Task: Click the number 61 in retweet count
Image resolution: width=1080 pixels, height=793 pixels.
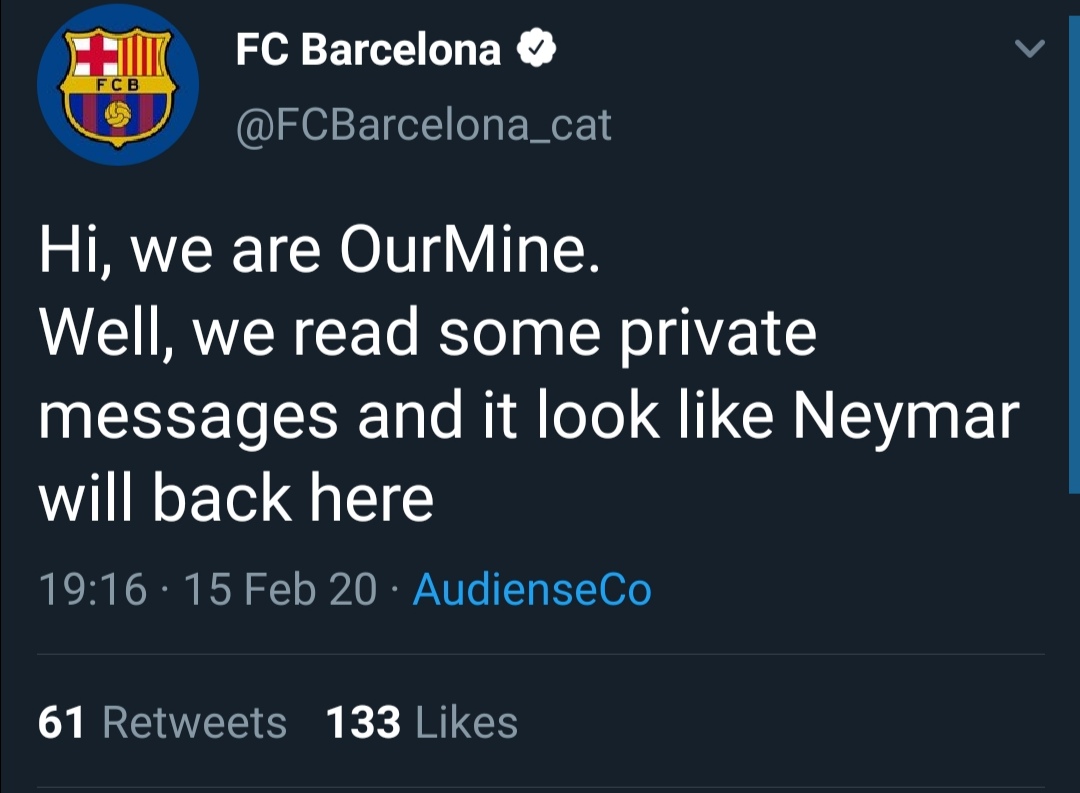Action: pos(62,722)
